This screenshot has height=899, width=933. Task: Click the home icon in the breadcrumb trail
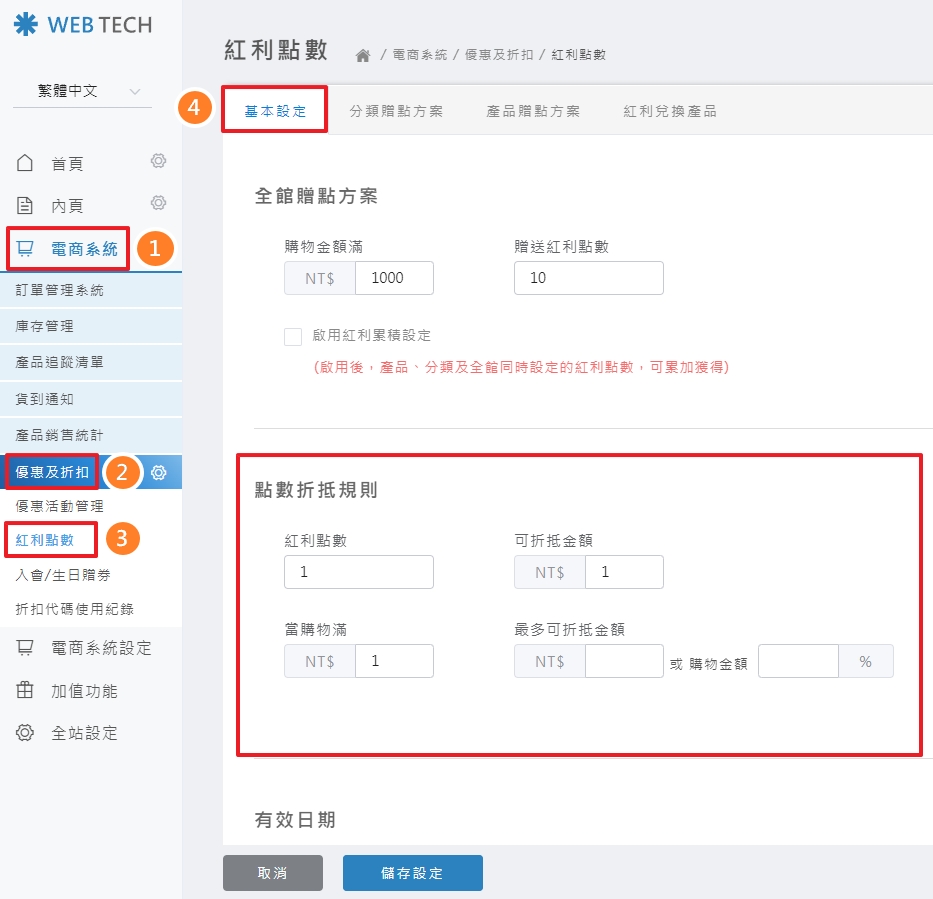pyautogui.click(x=362, y=54)
